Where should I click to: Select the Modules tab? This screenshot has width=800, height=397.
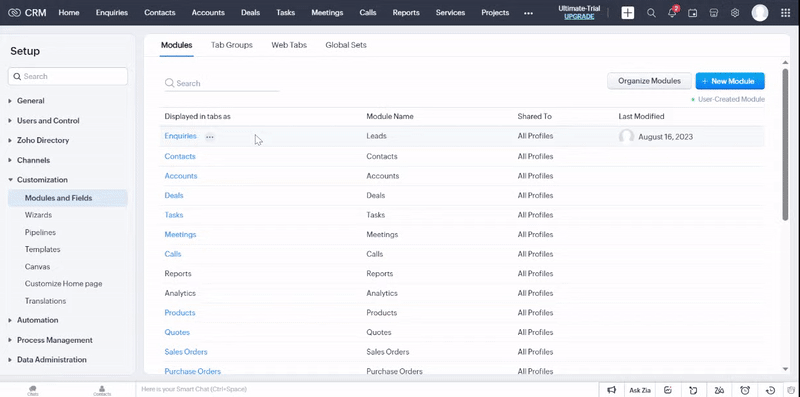[177, 45]
